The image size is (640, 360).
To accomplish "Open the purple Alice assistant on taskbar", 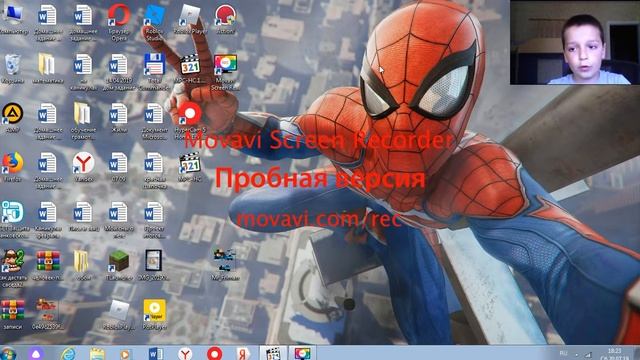I will click(36, 353).
